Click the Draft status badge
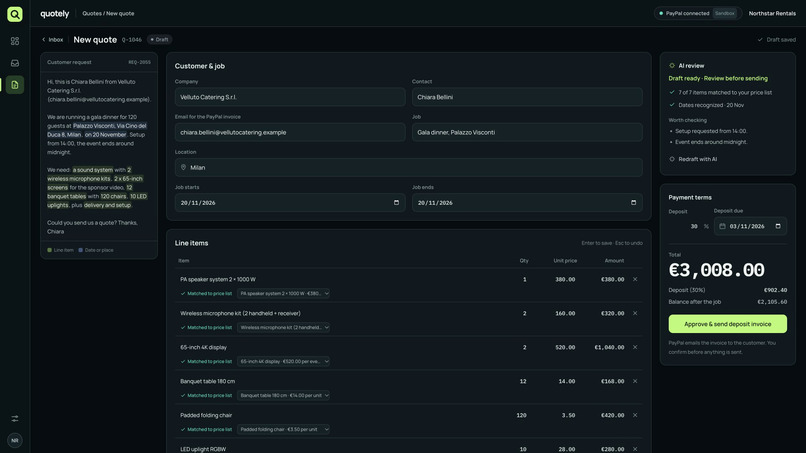Screen dimensions: 806x453 pyautogui.click(x=159, y=40)
